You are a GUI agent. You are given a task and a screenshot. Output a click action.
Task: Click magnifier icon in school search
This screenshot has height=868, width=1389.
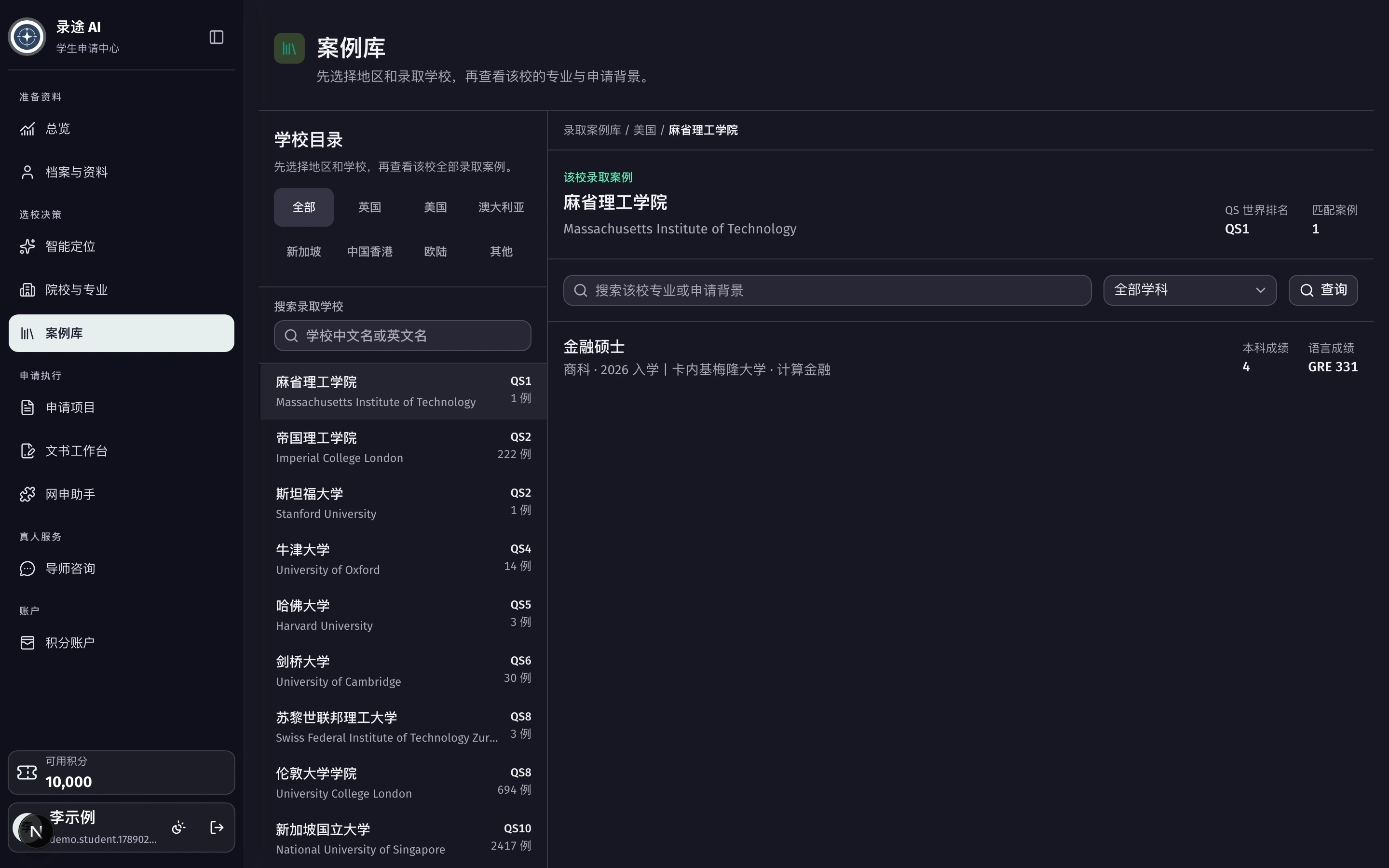click(291, 336)
